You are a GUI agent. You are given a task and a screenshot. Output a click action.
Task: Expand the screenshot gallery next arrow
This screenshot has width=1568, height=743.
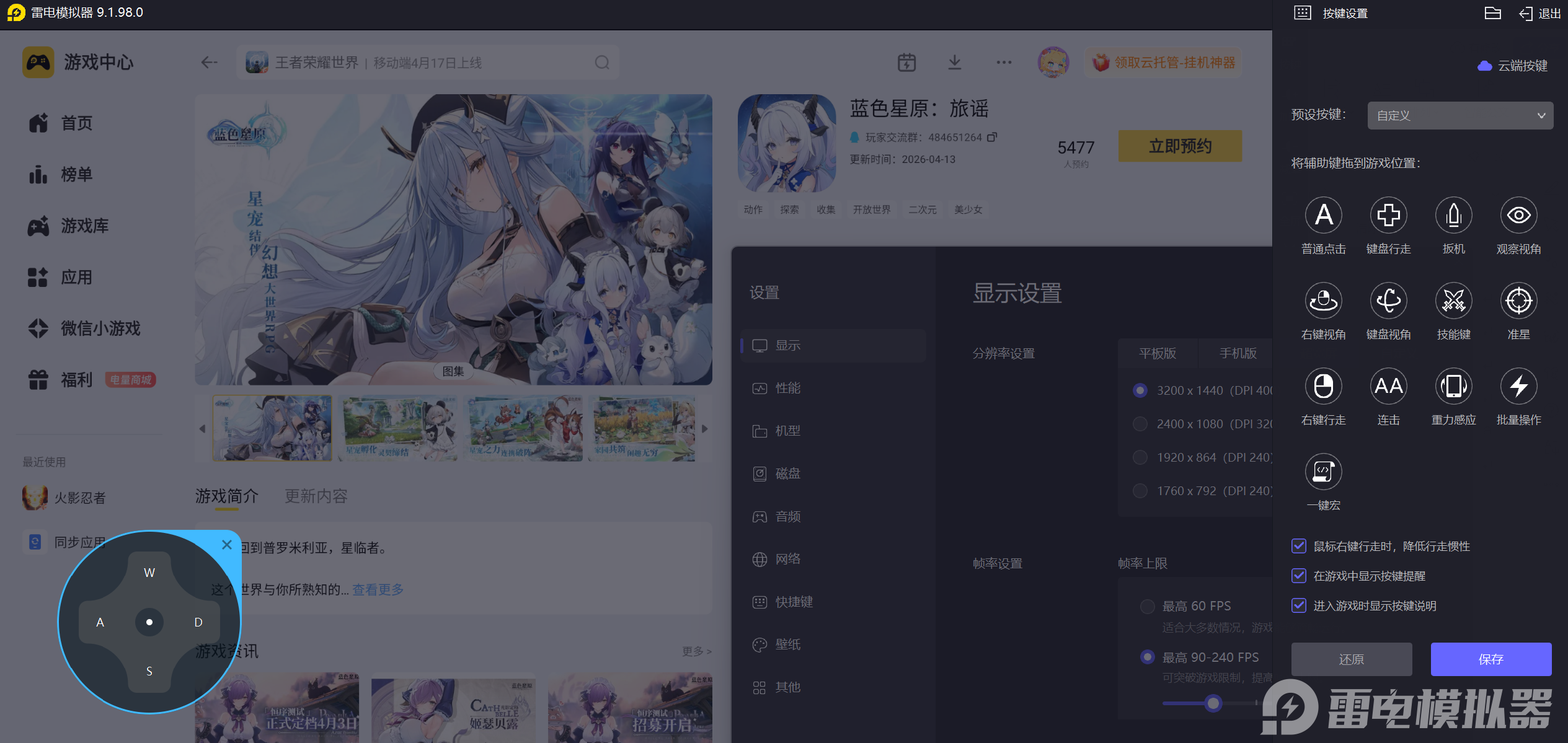tap(704, 429)
